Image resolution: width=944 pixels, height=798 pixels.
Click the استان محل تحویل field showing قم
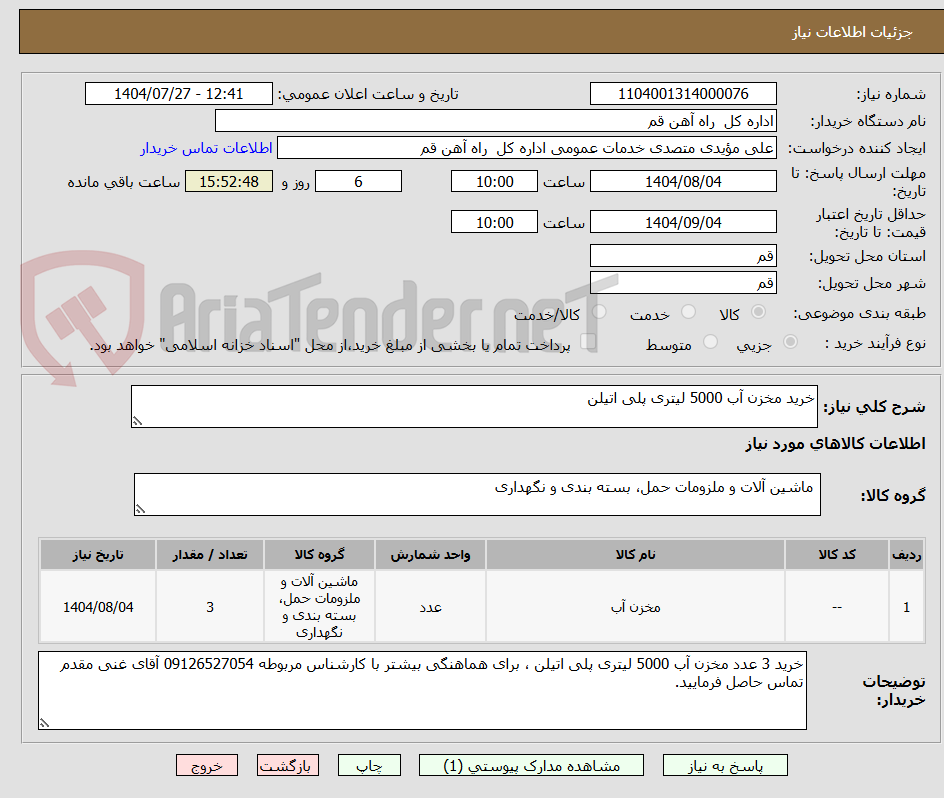click(683, 256)
